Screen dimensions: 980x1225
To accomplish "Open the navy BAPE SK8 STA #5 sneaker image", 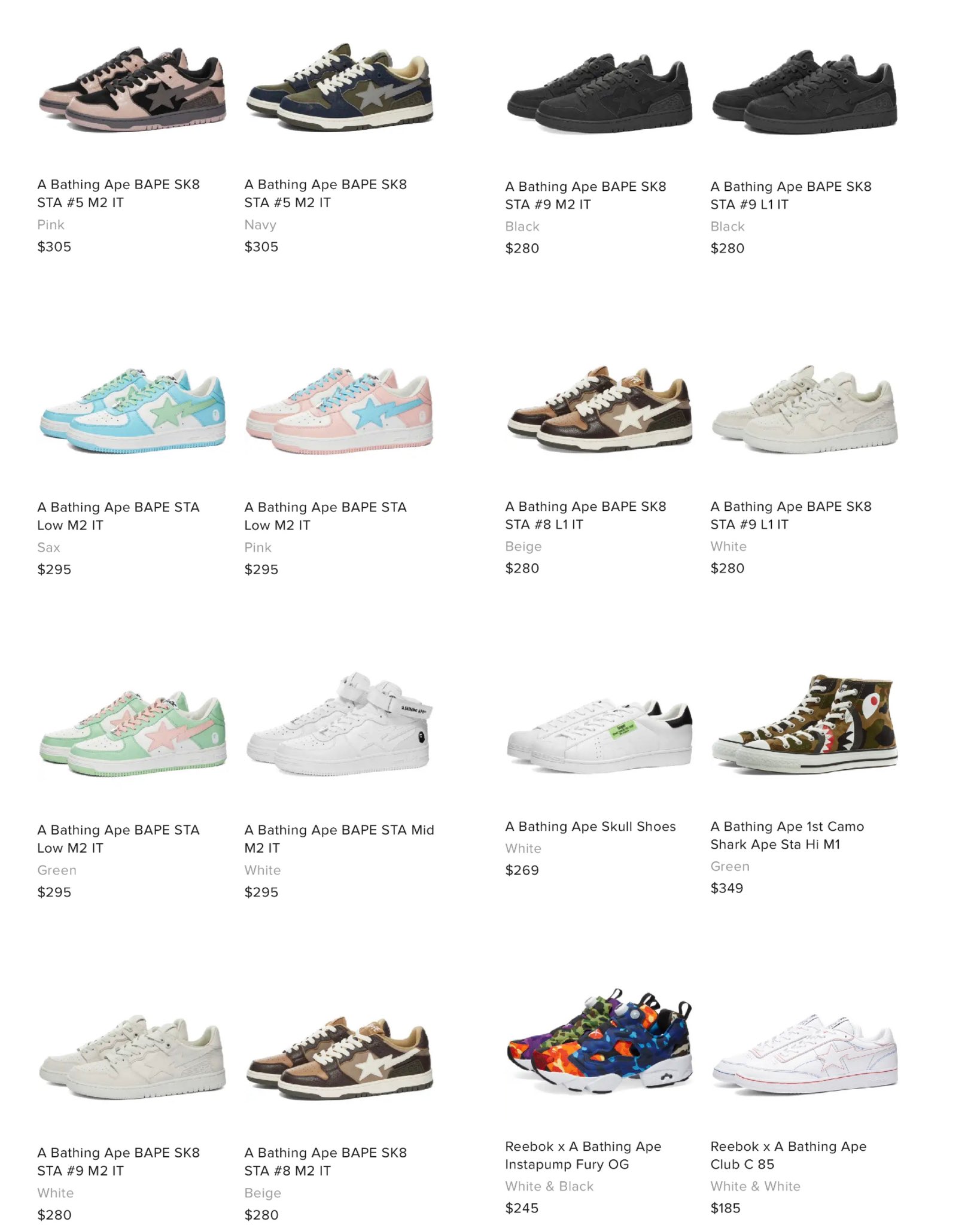I will point(339,87).
